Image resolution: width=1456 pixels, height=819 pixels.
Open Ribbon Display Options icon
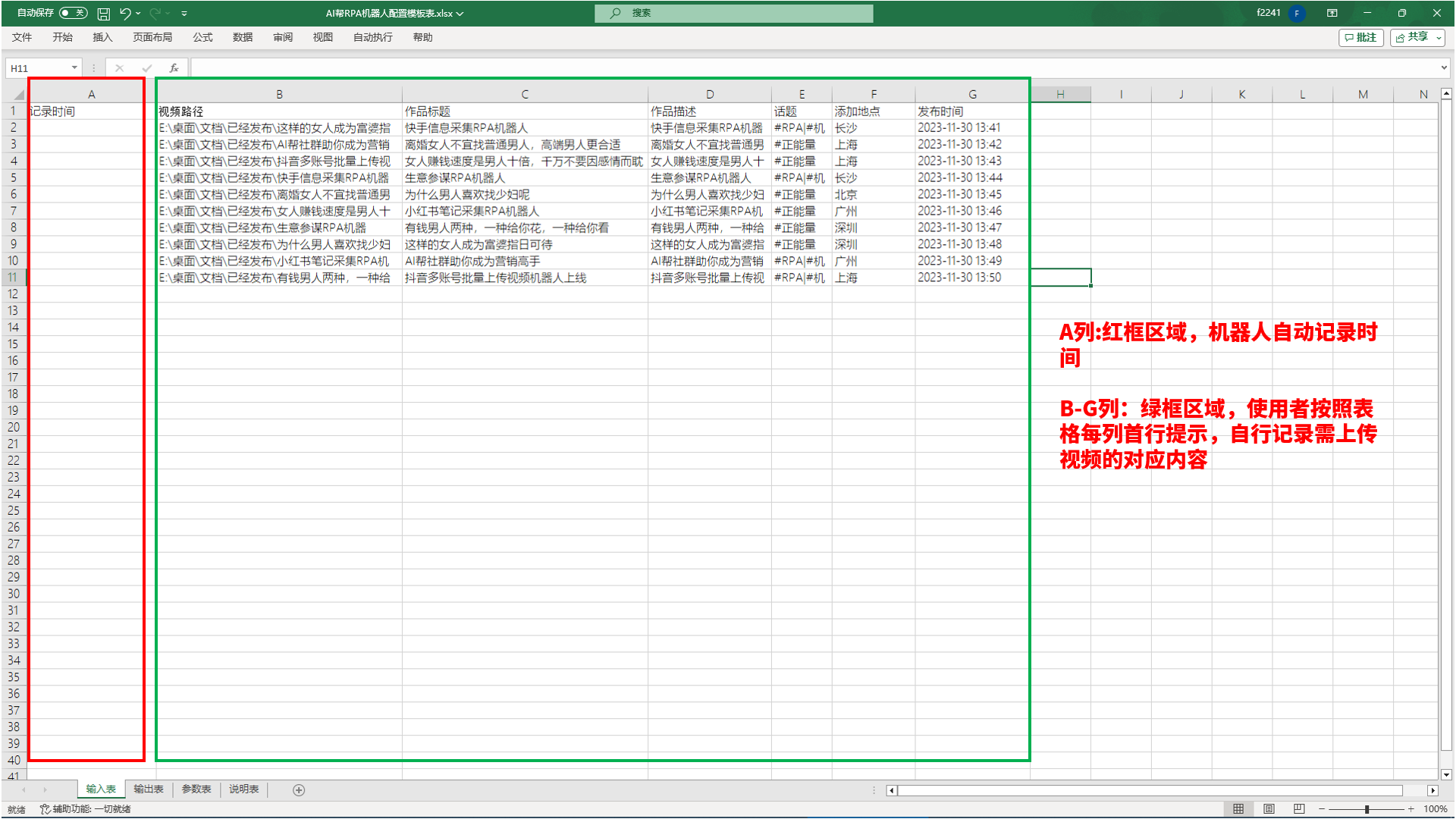1332,13
